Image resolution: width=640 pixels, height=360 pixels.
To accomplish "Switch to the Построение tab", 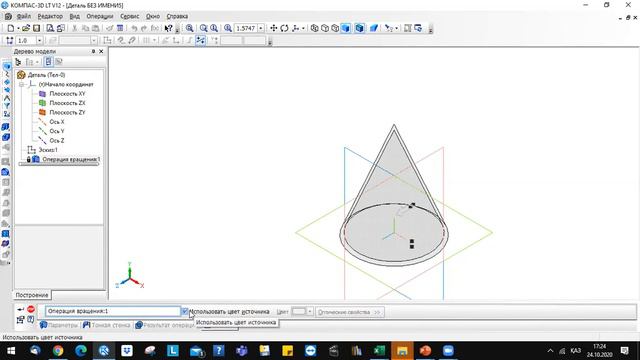I will 32,295.
